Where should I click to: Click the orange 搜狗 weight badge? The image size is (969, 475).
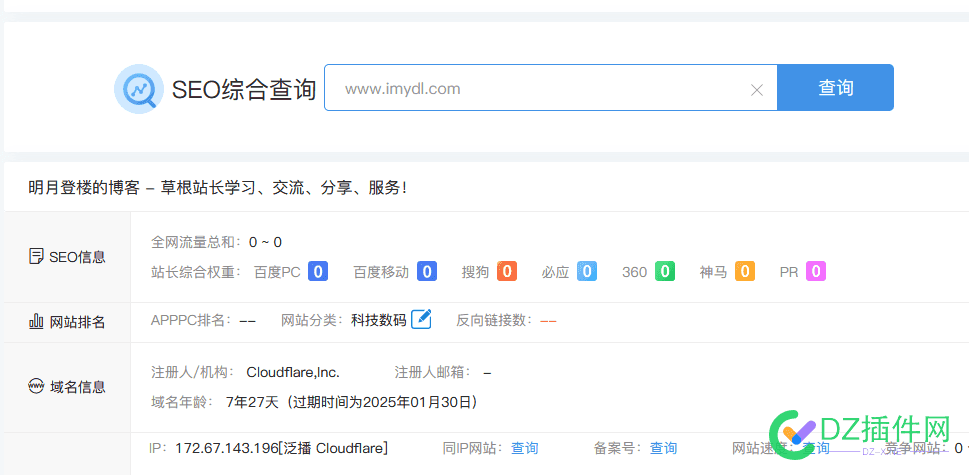point(507,271)
